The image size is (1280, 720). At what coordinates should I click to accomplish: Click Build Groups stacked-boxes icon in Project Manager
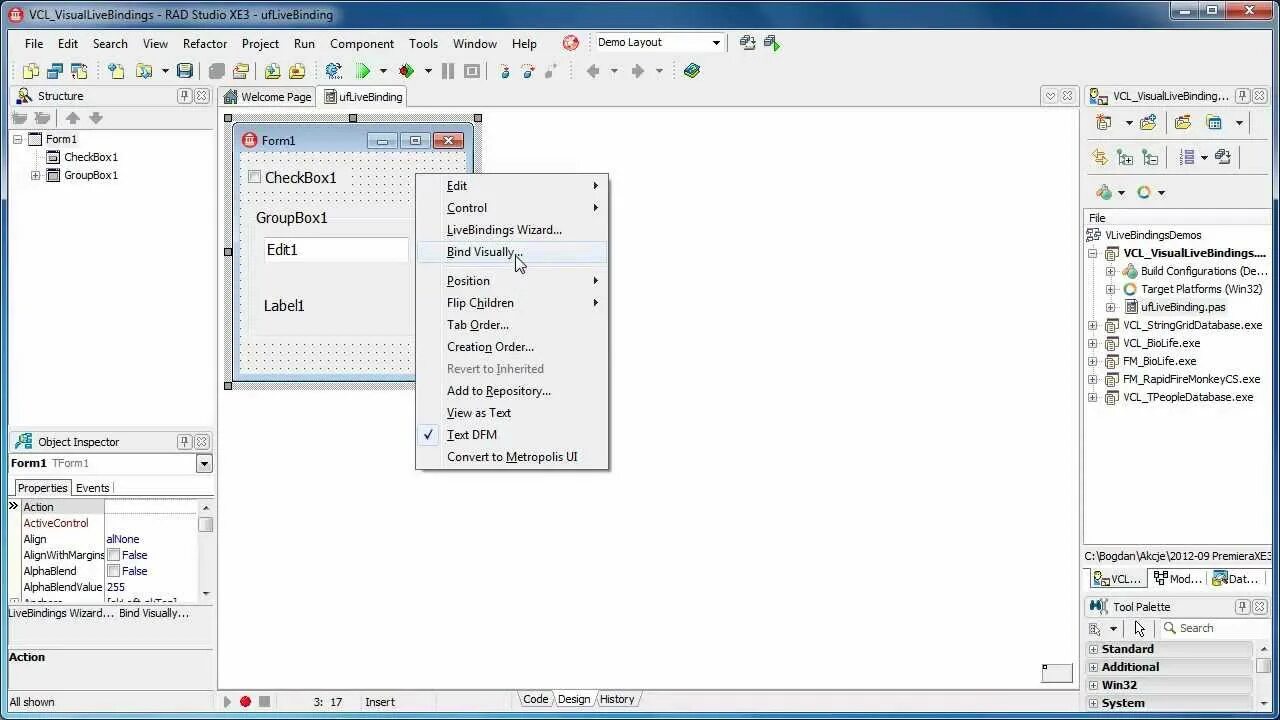click(1222, 157)
